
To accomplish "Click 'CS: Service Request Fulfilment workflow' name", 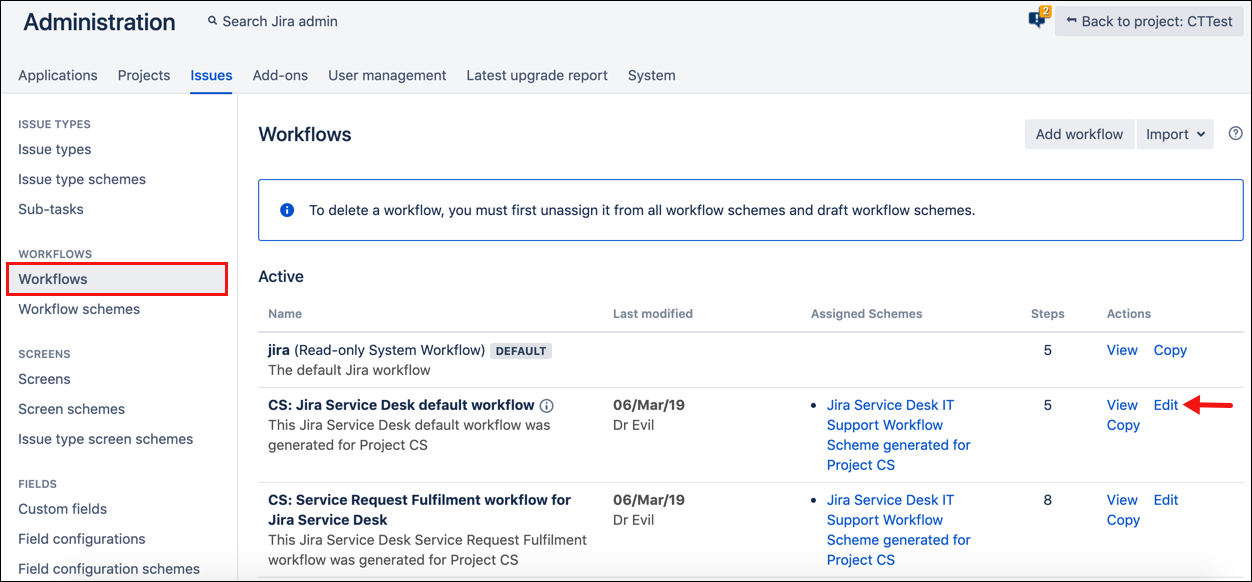I will coord(419,510).
